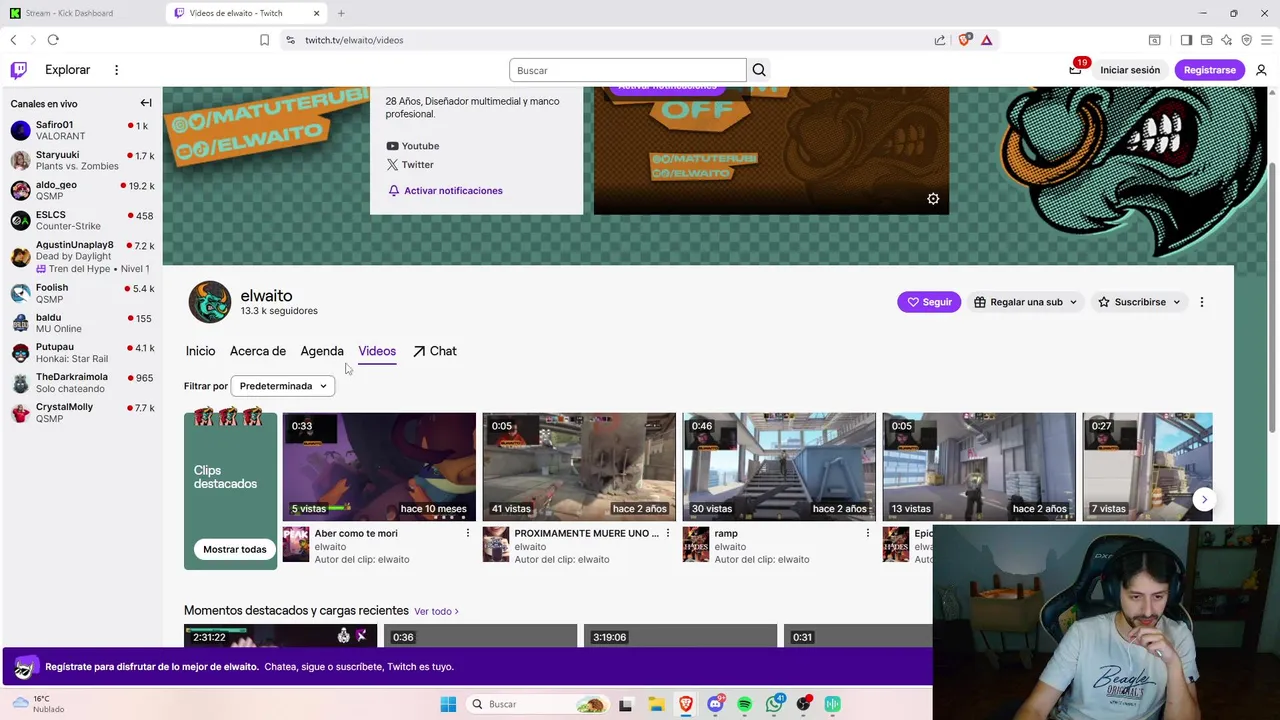Click the share page icon in address bar

pyautogui.click(x=940, y=40)
